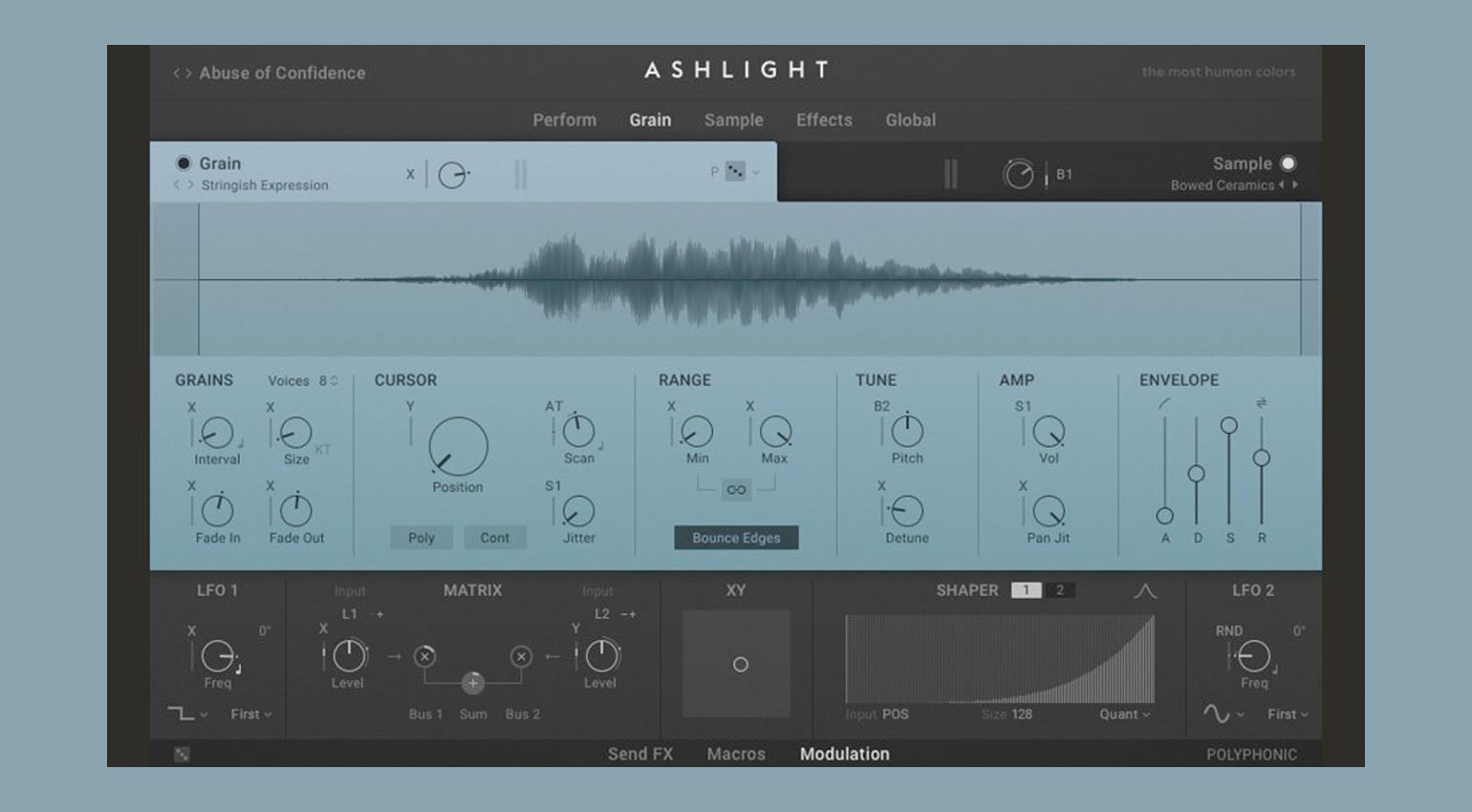Open the Send FX page
1472x812 pixels.
click(x=640, y=754)
